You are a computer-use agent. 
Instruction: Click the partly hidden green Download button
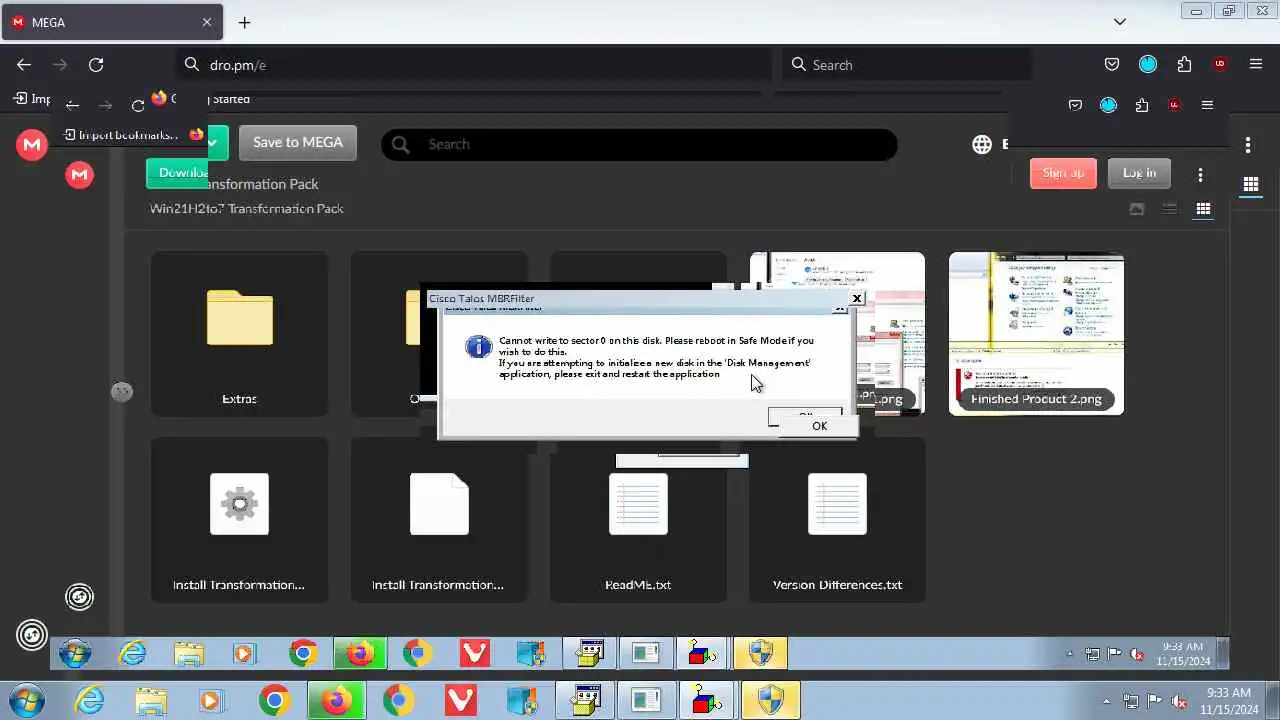177,173
